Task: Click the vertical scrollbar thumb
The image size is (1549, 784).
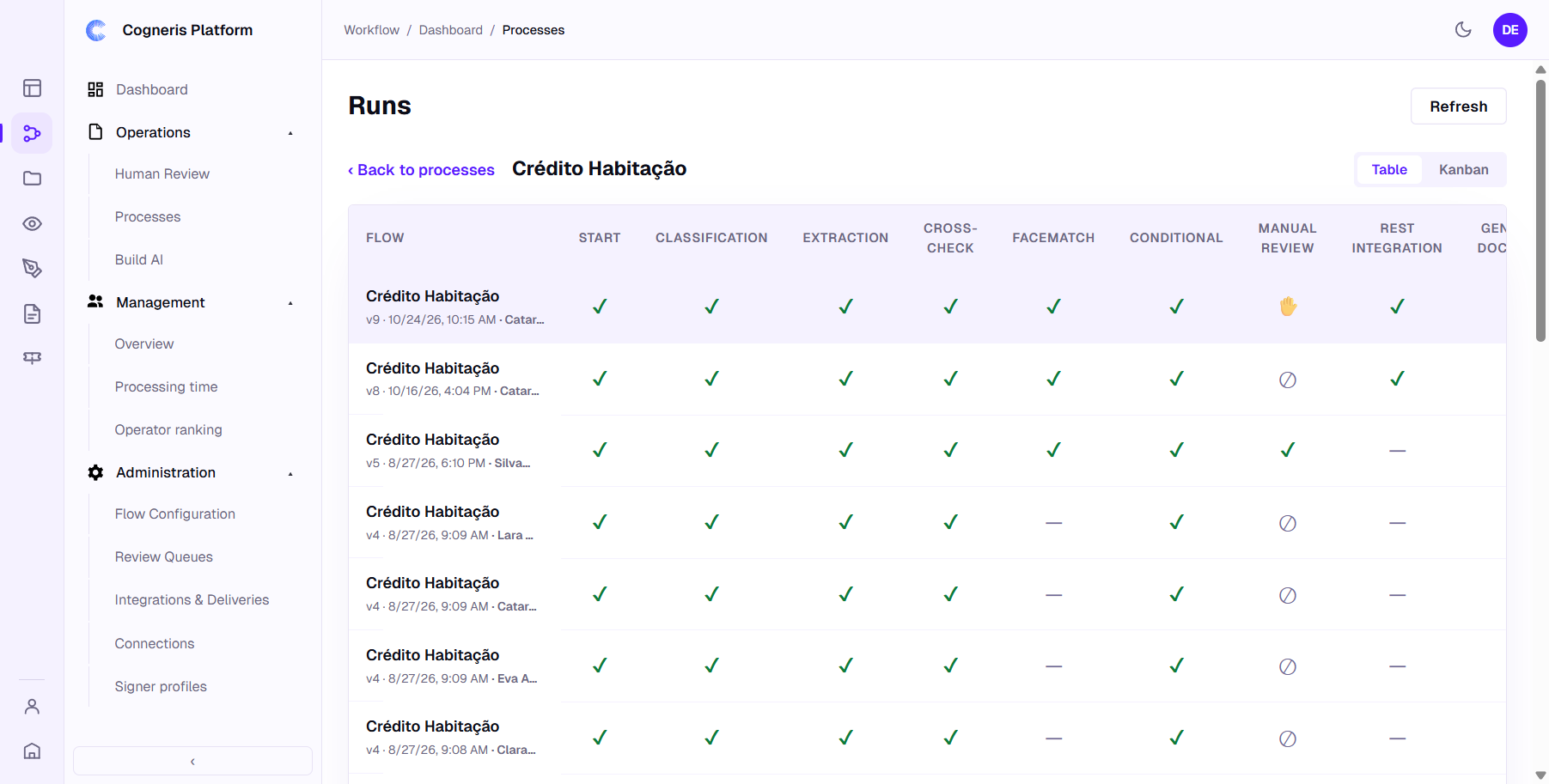Action: pyautogui.click(x=1540, y=210)
